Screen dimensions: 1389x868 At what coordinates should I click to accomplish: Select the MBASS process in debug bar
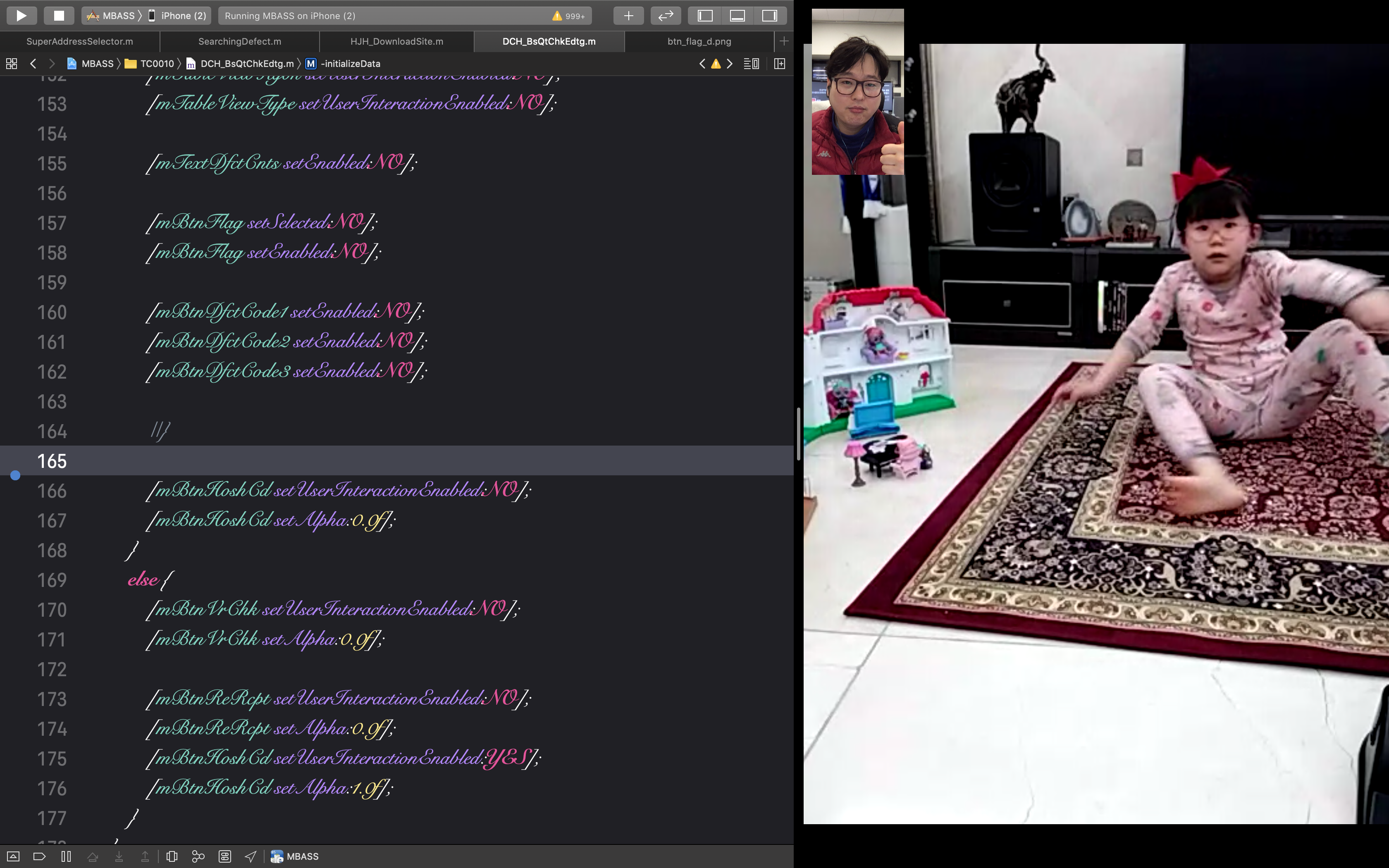point(294,856)
